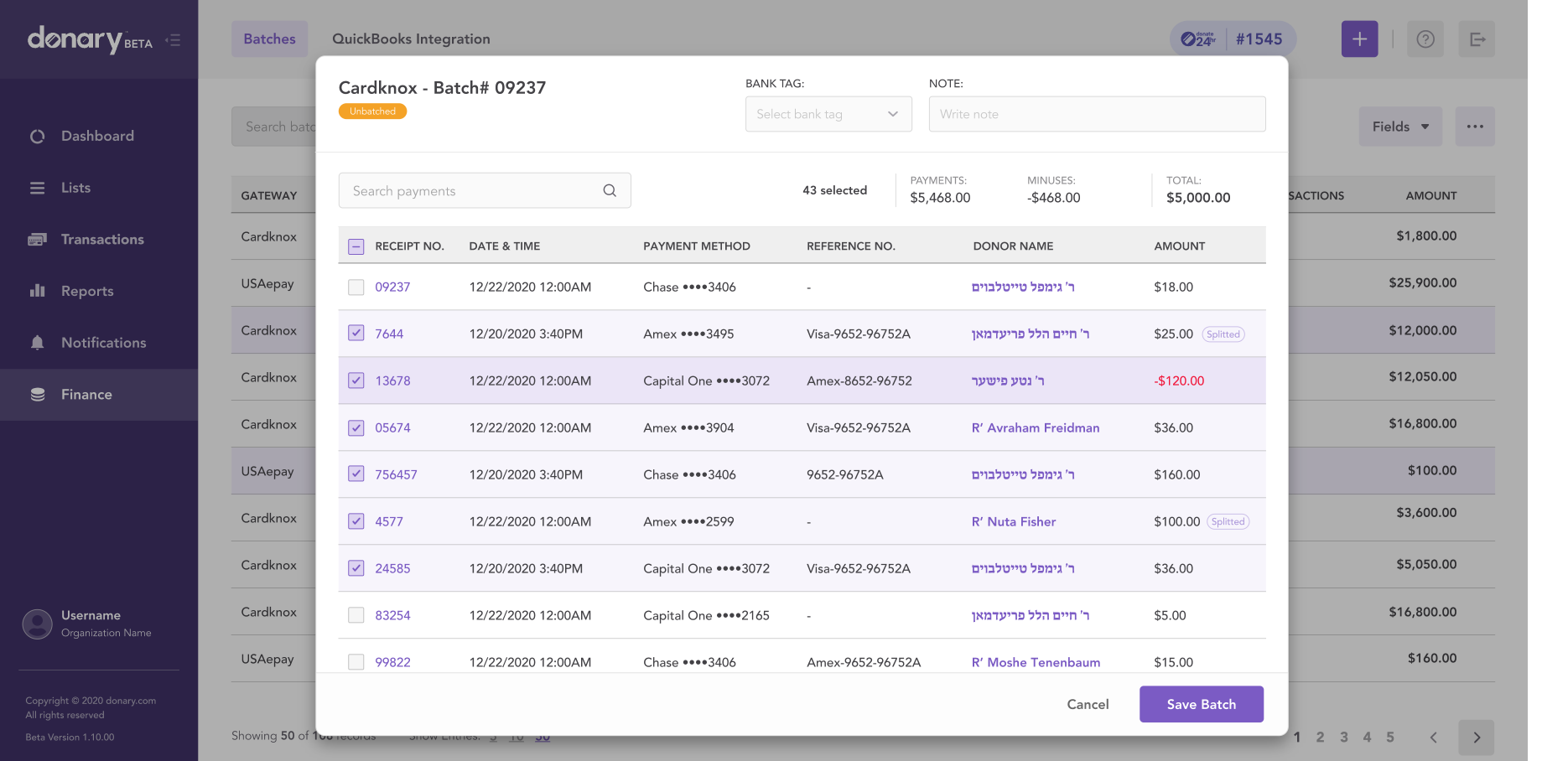This screenshot has width=1568, height=761.
Task: Click Save Batch button
Action: 1202,704
